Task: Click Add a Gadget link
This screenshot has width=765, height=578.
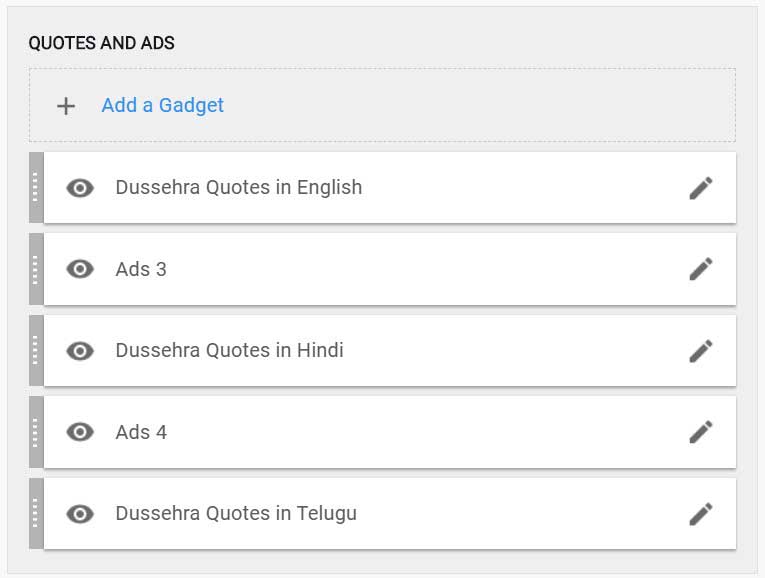Action: [162, 105]
